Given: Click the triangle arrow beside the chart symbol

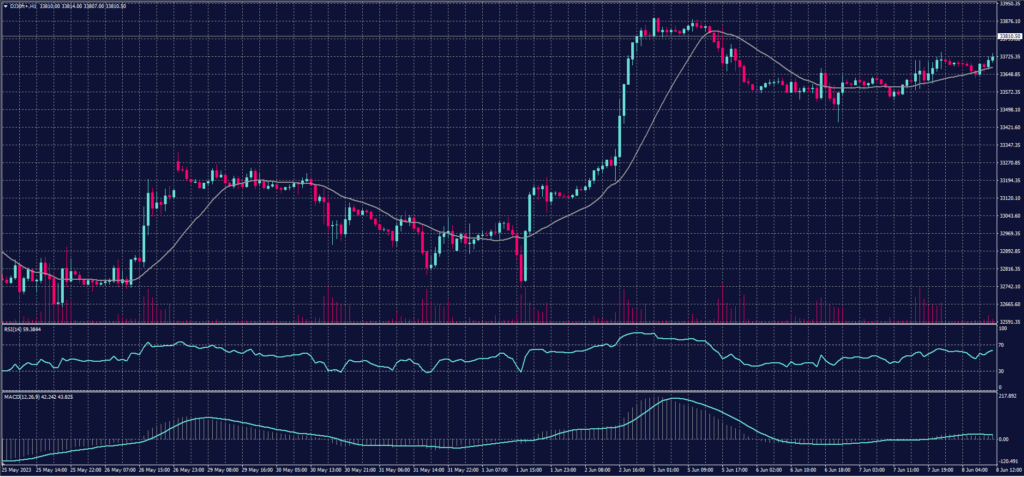Looking at the screenshot, I should pyautogui.click(x=5, y=6).
